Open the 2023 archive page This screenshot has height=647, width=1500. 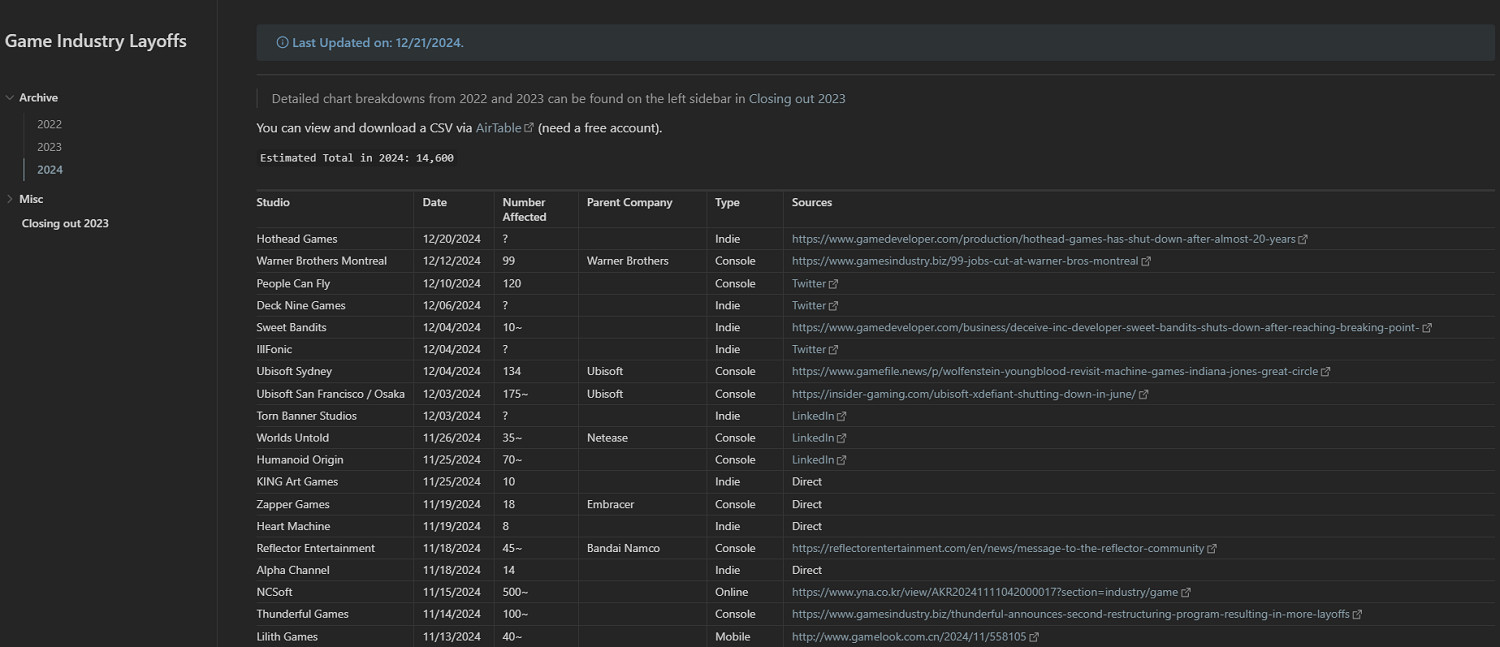pyautogui.click(x=49, y=147)
